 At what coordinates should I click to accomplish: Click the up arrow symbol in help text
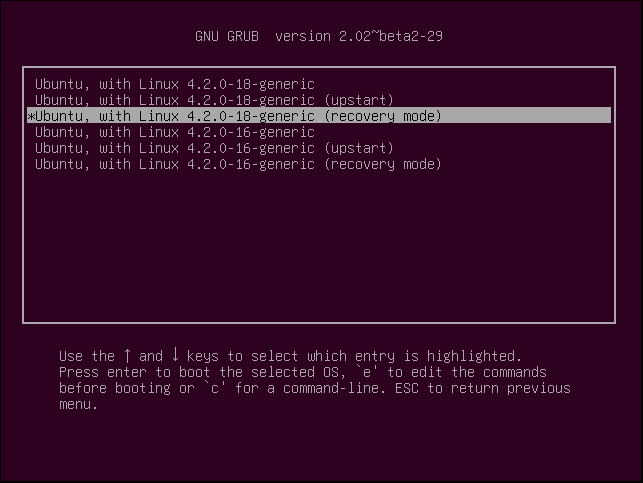click(x=127, y=355)
